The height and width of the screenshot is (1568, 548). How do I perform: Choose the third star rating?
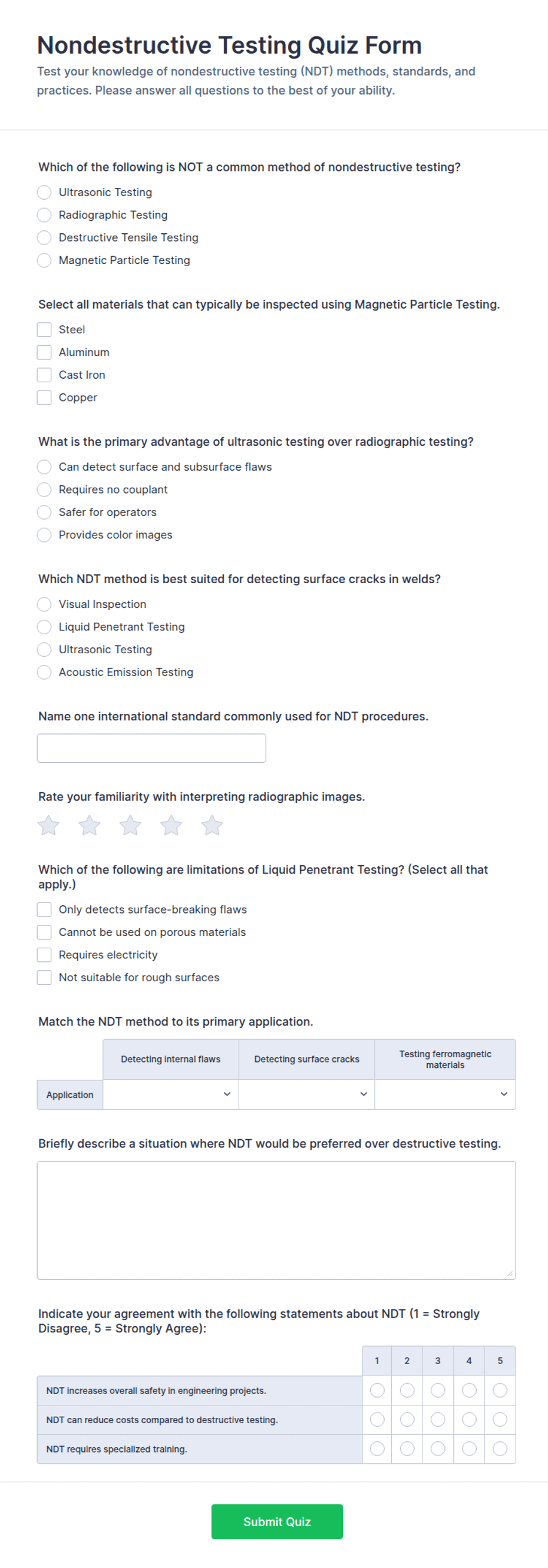click(130, 825)
